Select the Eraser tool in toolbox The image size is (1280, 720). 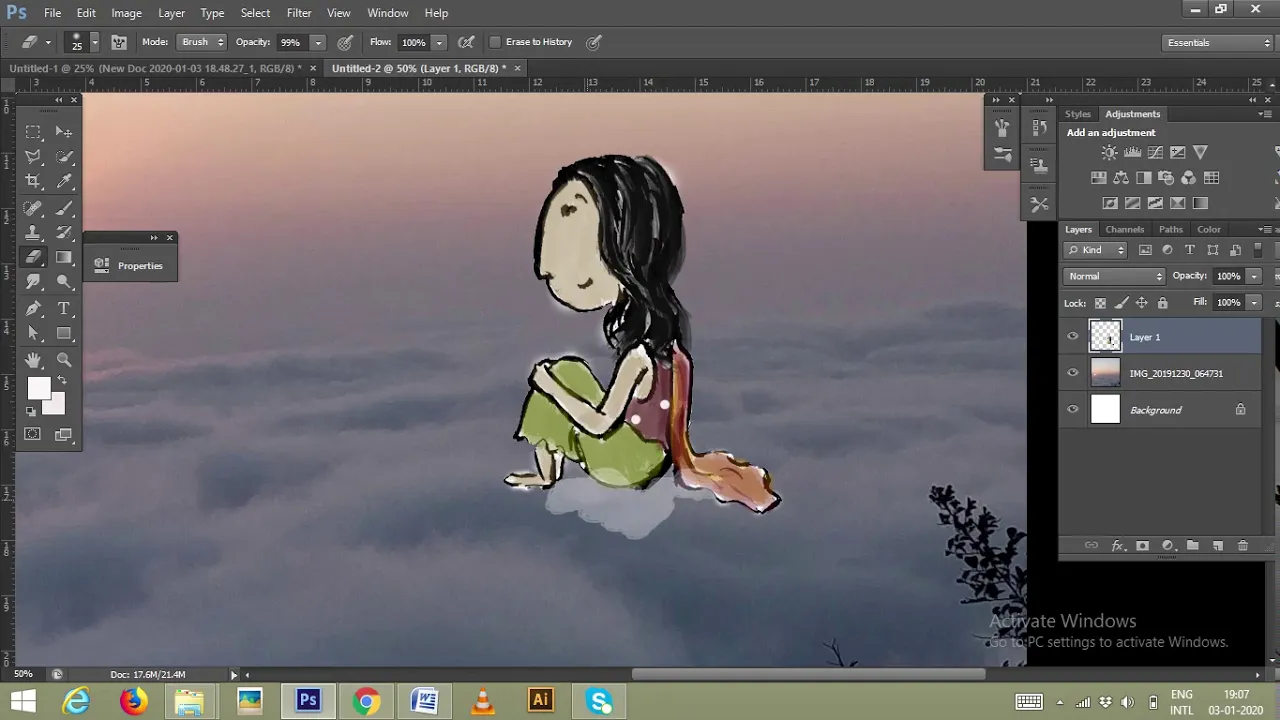pos(33,257)
